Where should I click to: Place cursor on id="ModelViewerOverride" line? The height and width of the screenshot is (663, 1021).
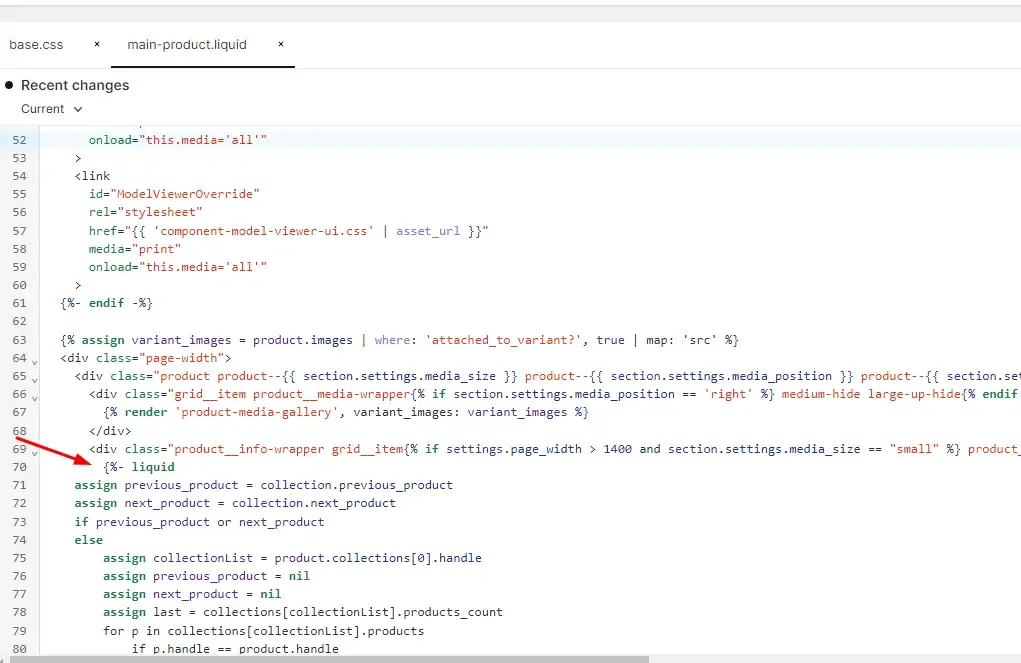tap(175, 194)
